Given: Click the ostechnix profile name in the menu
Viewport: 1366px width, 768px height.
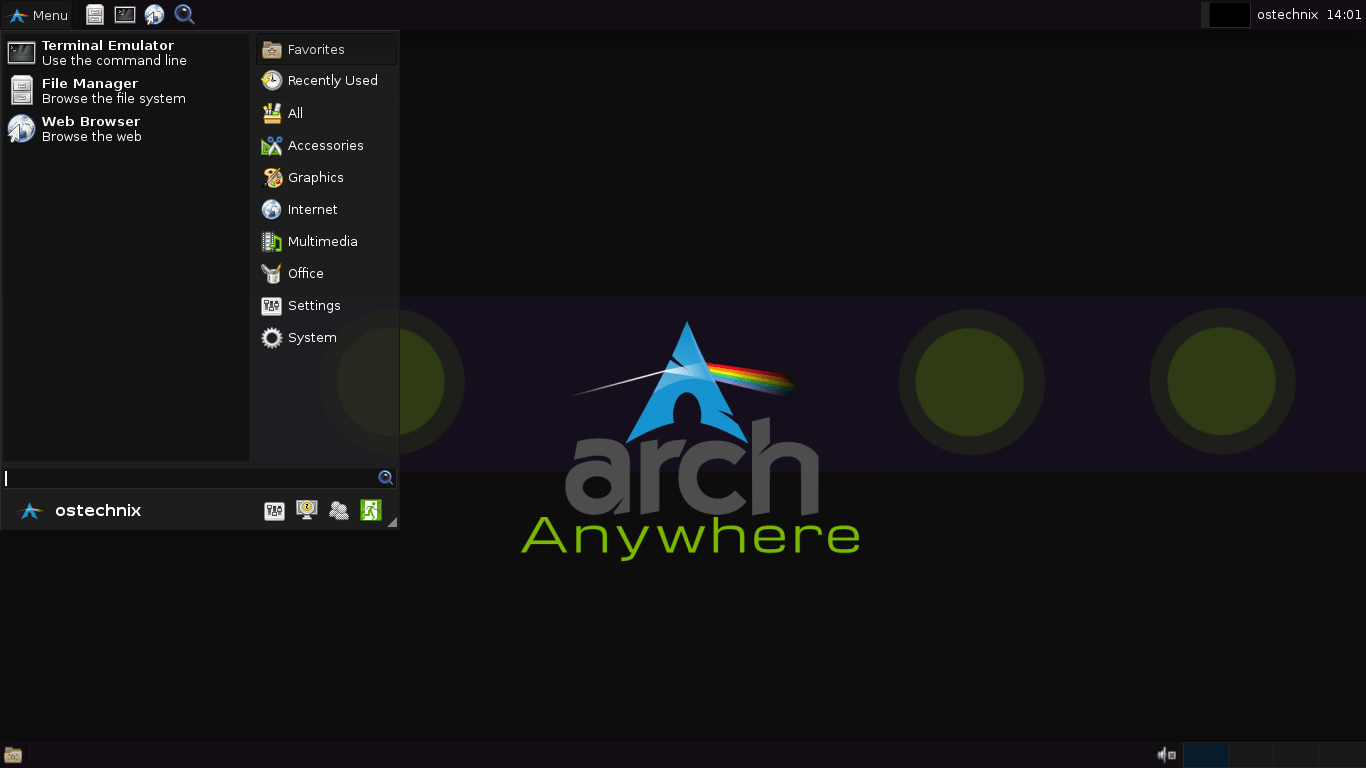Looking at the screenshot, I should [98, 510].
